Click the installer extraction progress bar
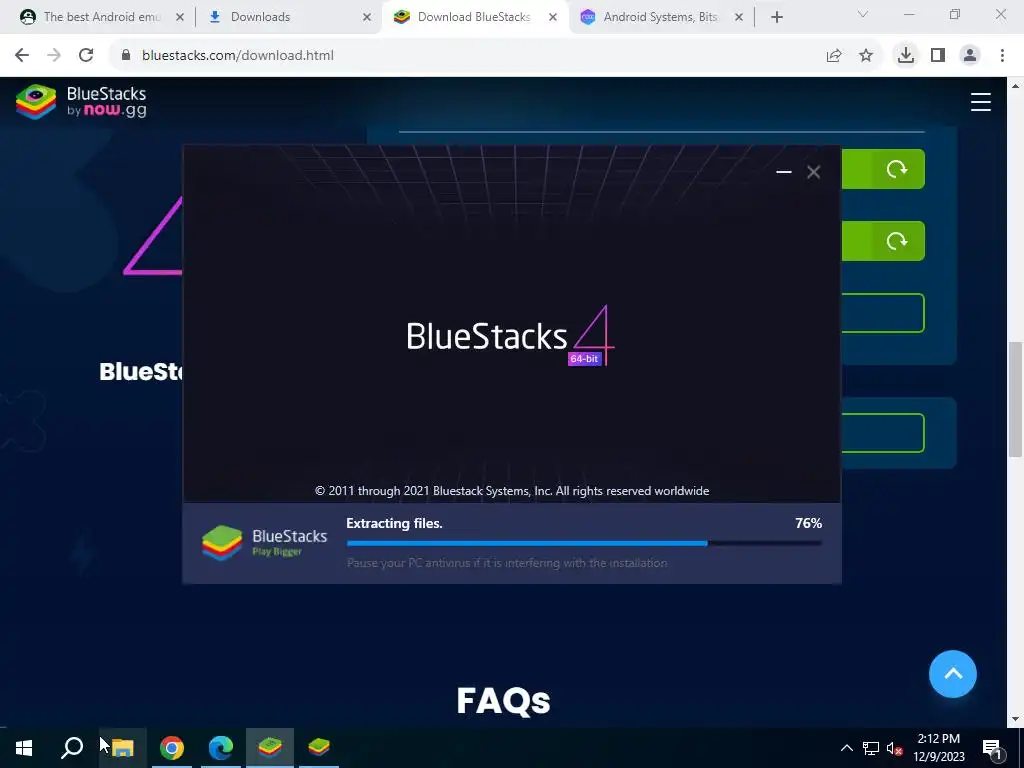The width and height of the screenshot is (1024, 768). click(584, 543)
